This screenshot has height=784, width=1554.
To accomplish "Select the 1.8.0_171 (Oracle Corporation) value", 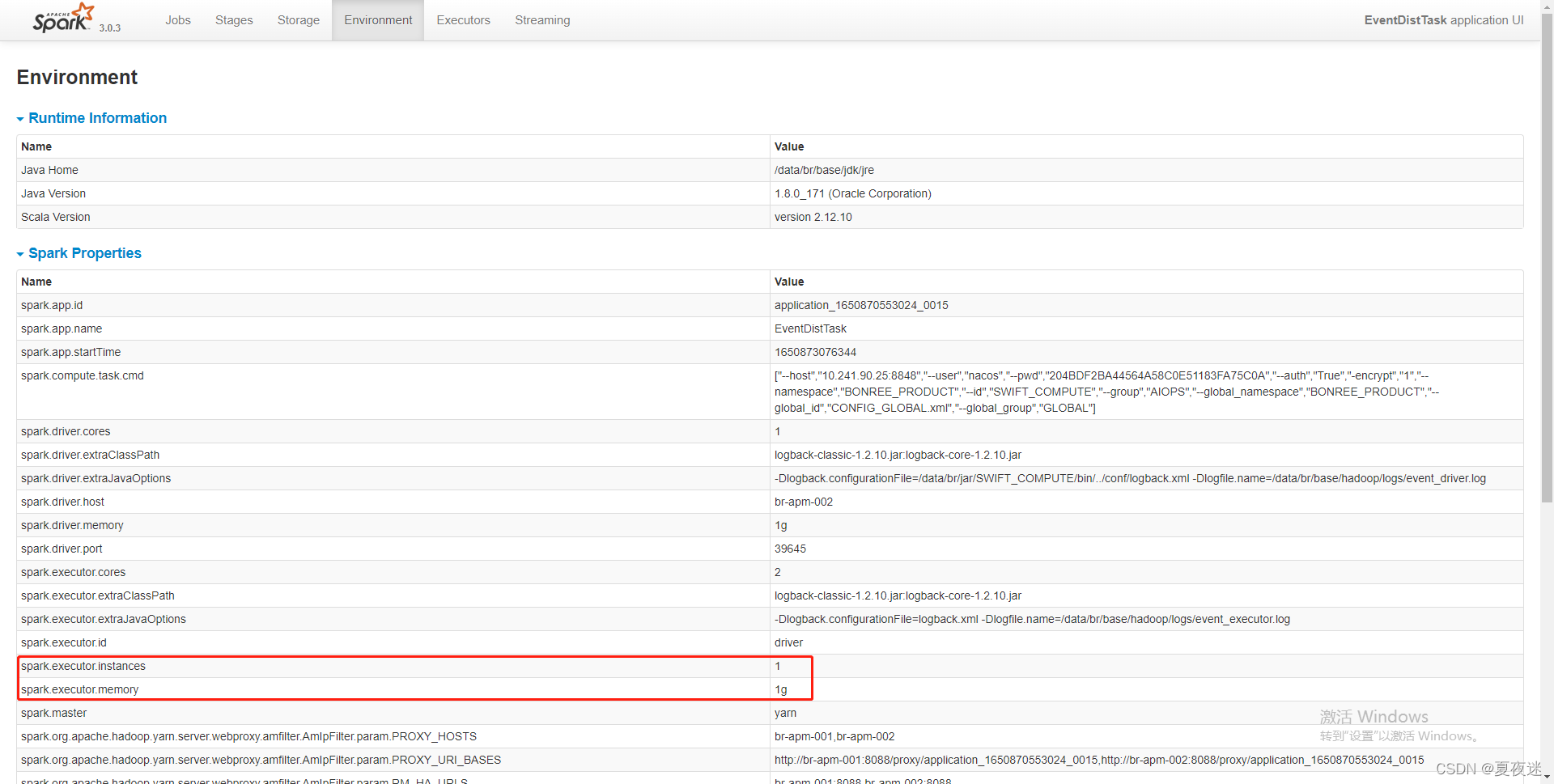I will (853, 193).
